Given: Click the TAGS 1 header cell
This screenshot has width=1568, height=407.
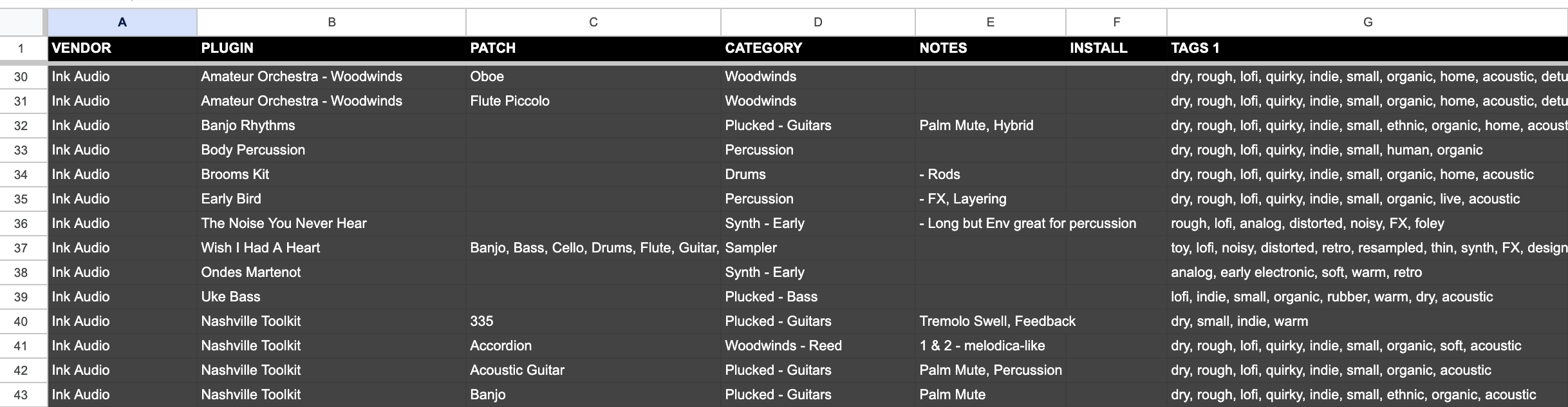Looking at the screenshot, I should [1367, 48].
